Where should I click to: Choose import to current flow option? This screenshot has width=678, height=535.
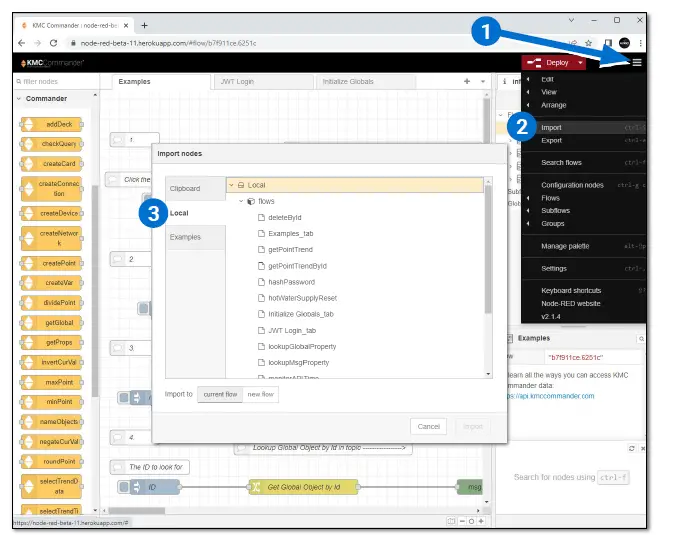(219, 394)
